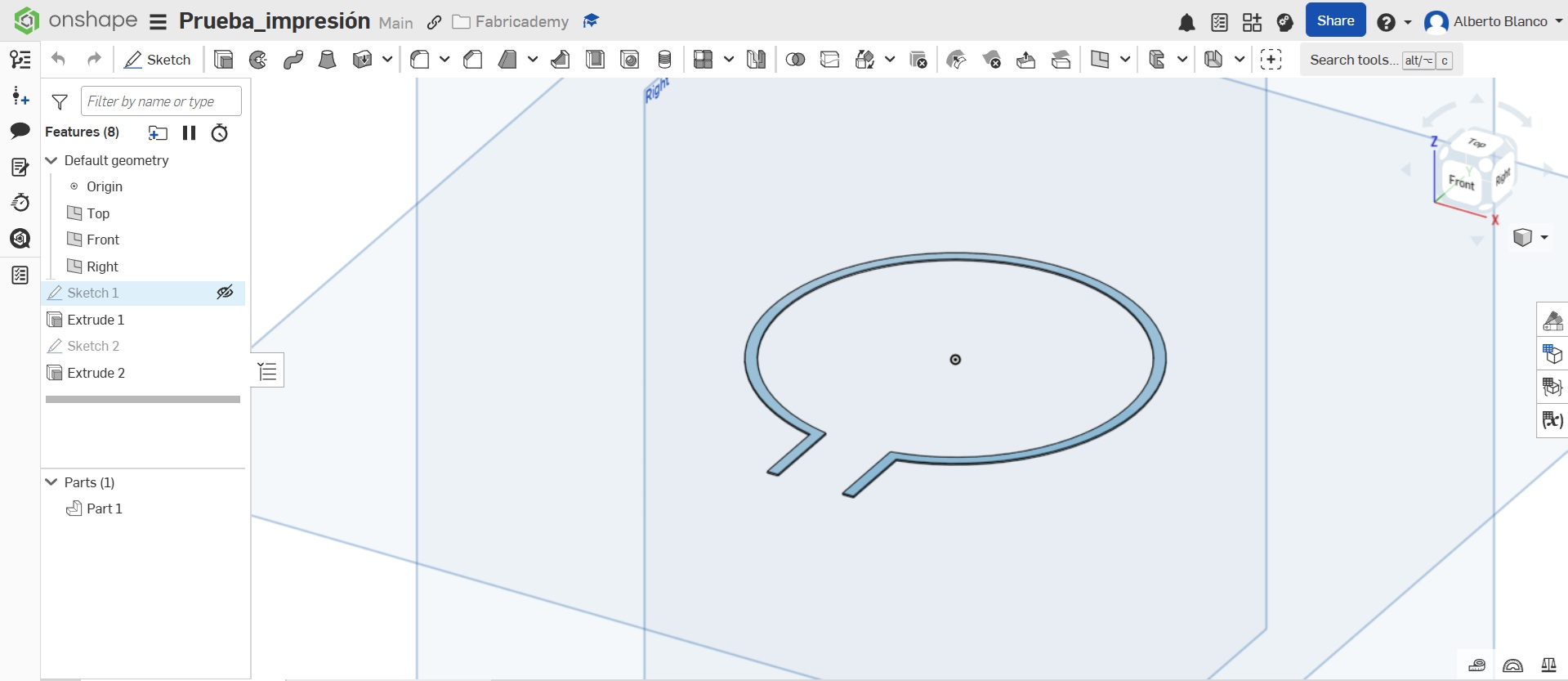Pick the Loft tool
Screen dimensions: 1568x681
pos(327,60)
